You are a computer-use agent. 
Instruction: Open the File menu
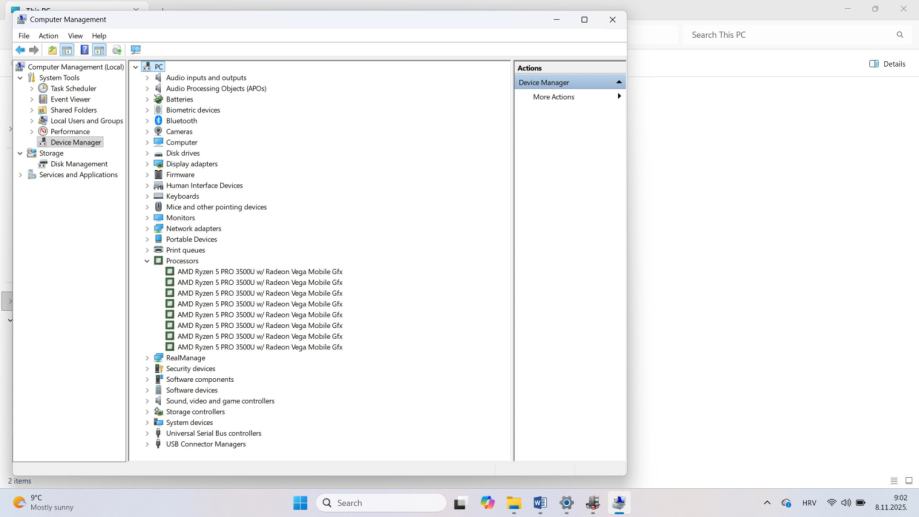[24, 36]
